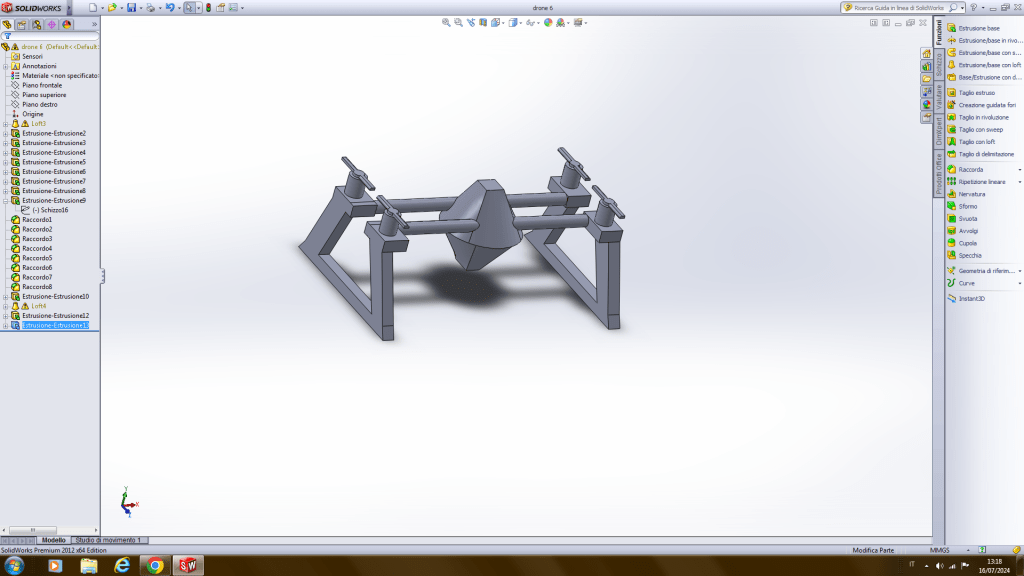Switch to Studio di movimento 1 tab
This screenshot has width=1024, height=576.
click(110, 540)
